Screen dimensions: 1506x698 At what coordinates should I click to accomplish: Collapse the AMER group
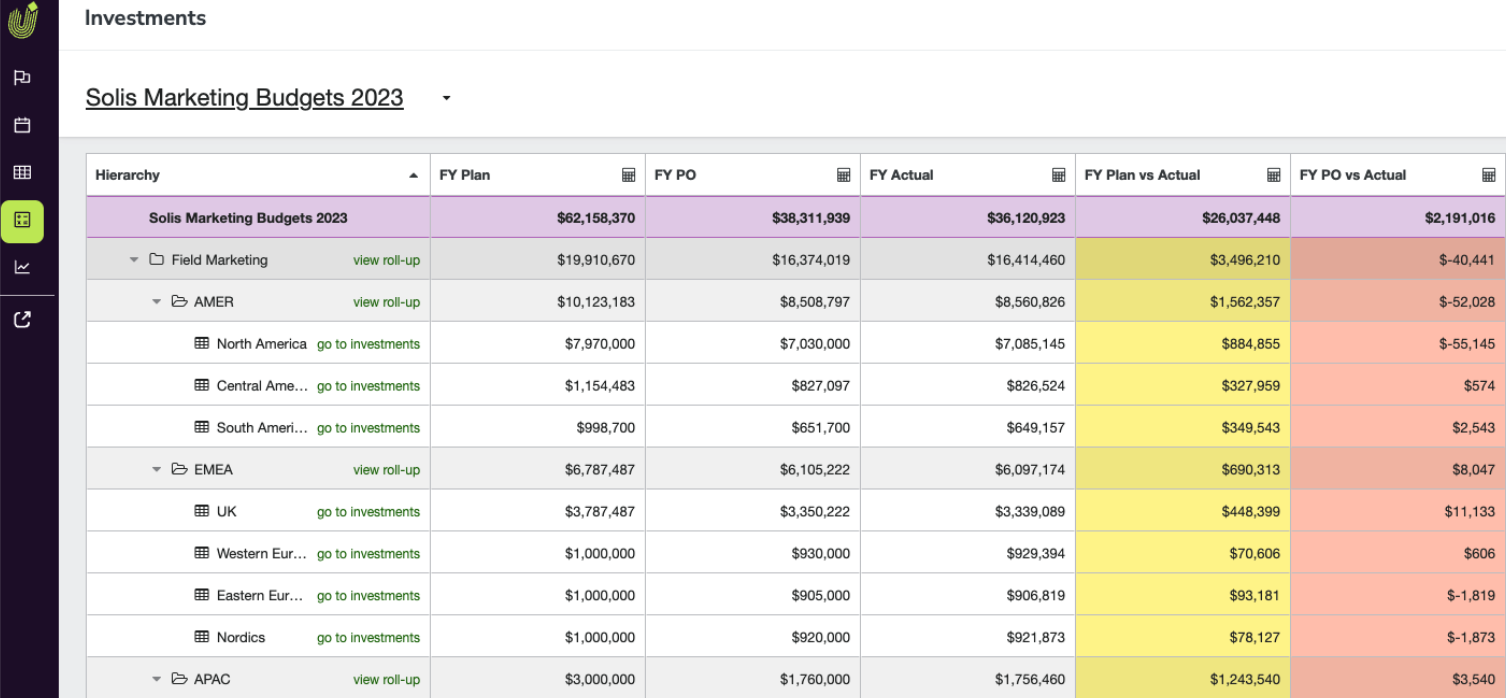157,302
